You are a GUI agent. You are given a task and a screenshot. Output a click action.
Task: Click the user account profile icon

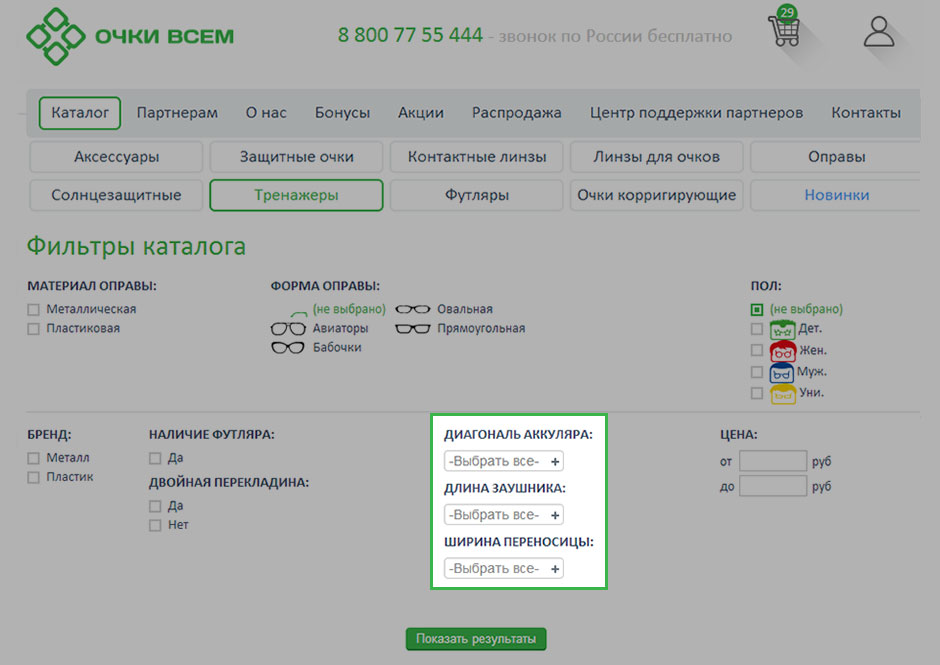click(879, 31)
